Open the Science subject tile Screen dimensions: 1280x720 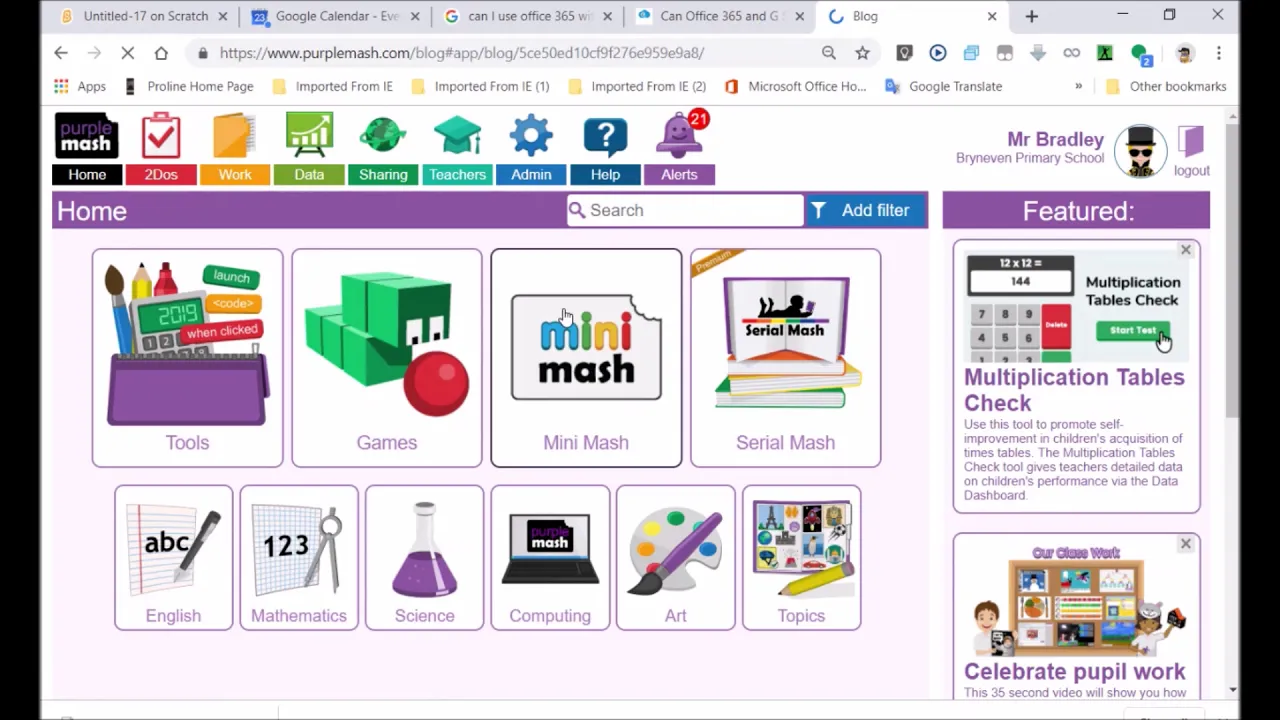pos(424,558)
